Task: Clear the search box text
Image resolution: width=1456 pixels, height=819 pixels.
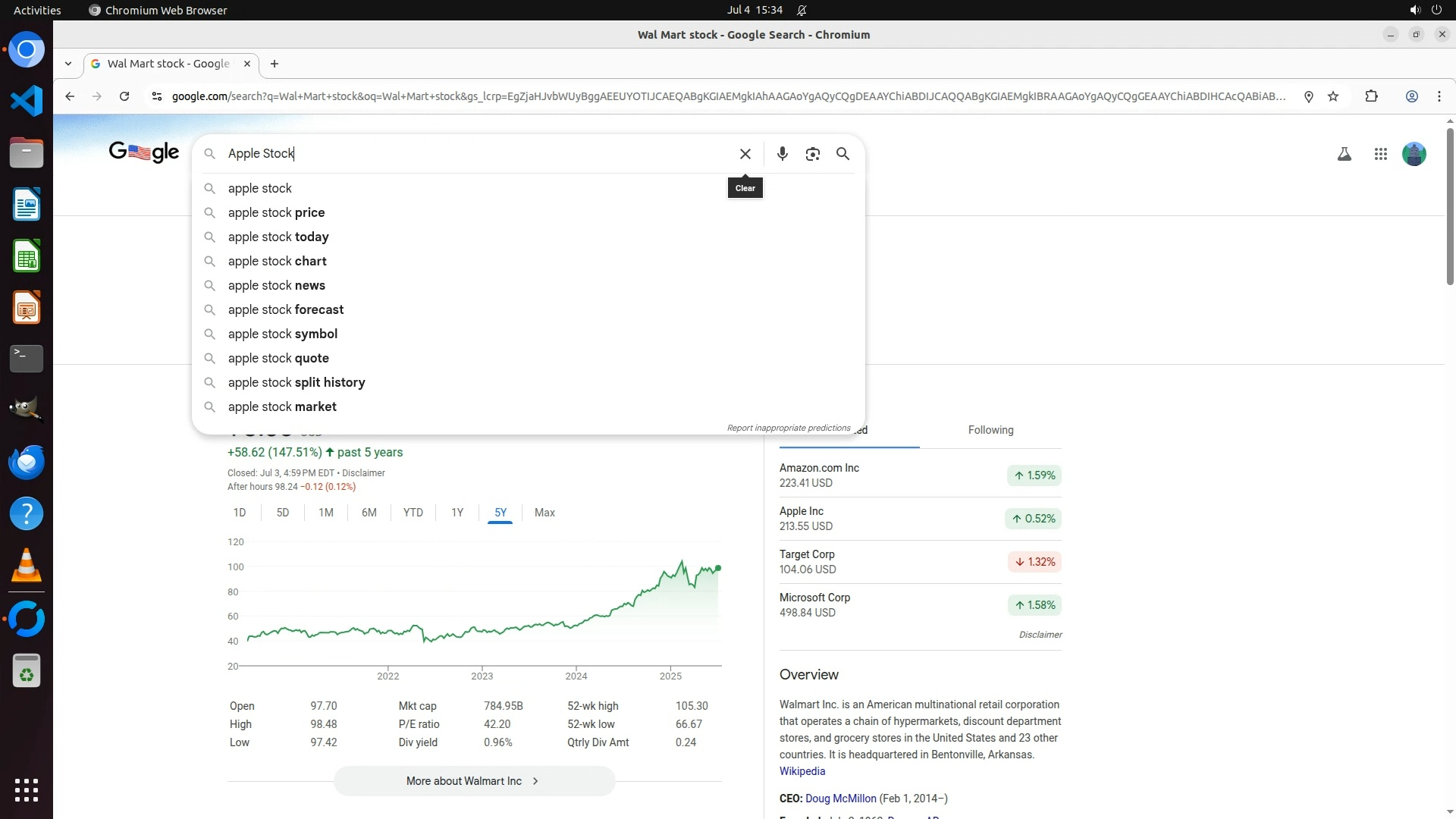Action: pyautogui.click(x=745, y=154)
